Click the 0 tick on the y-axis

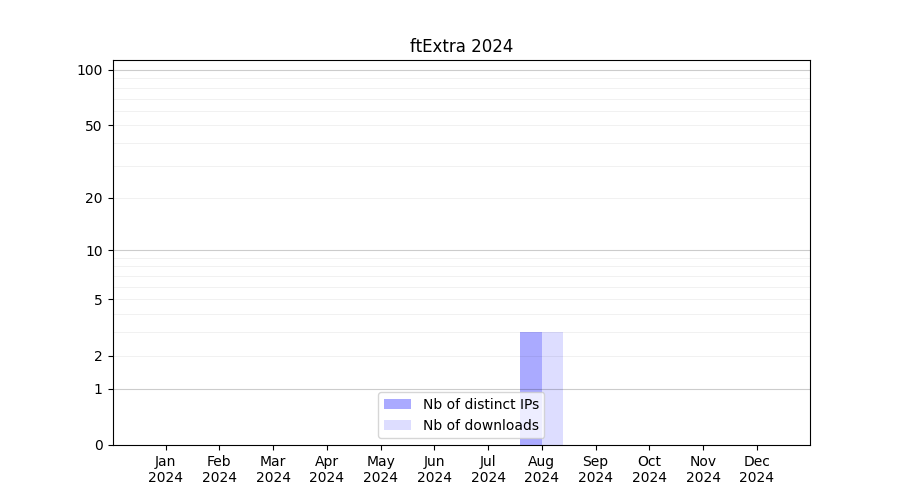pyautogui.click(x=98, y=445)
